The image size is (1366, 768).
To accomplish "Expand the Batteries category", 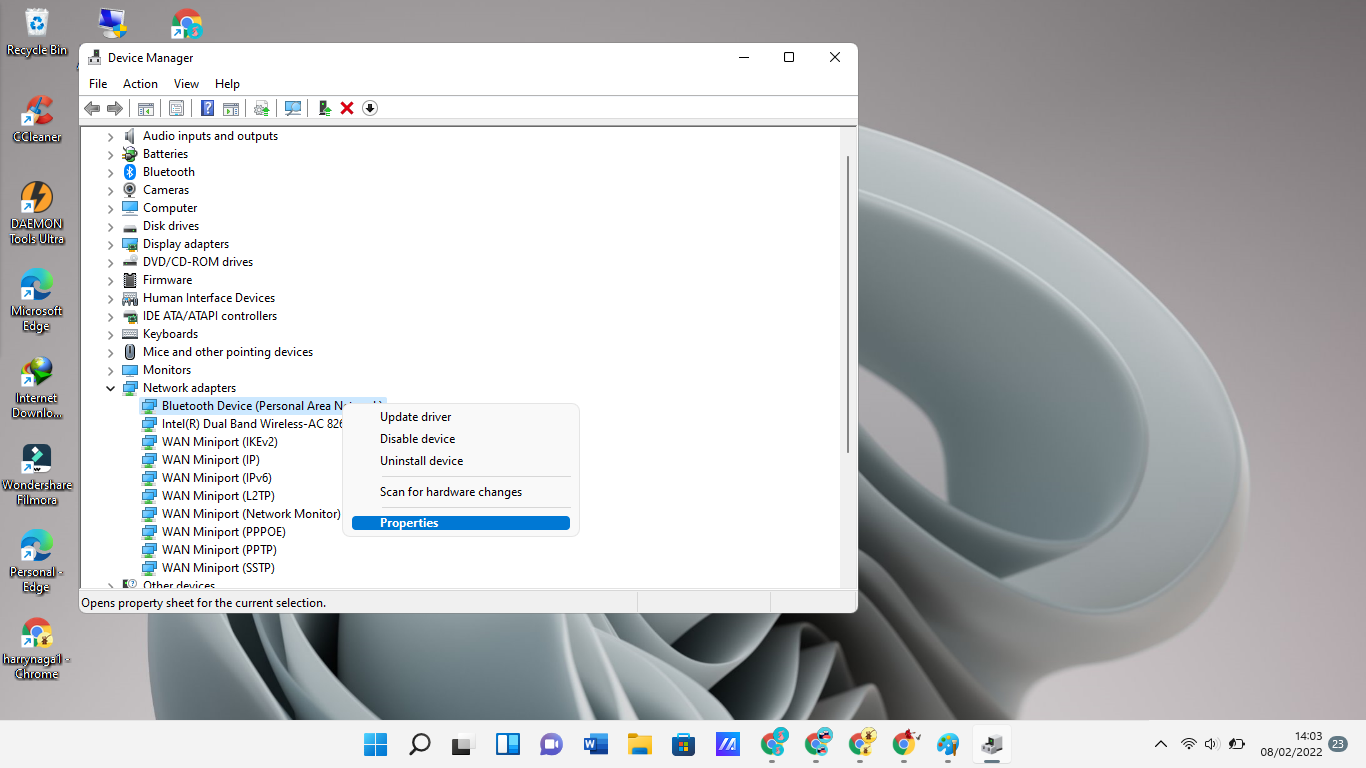I will click(x=111, y=154).
